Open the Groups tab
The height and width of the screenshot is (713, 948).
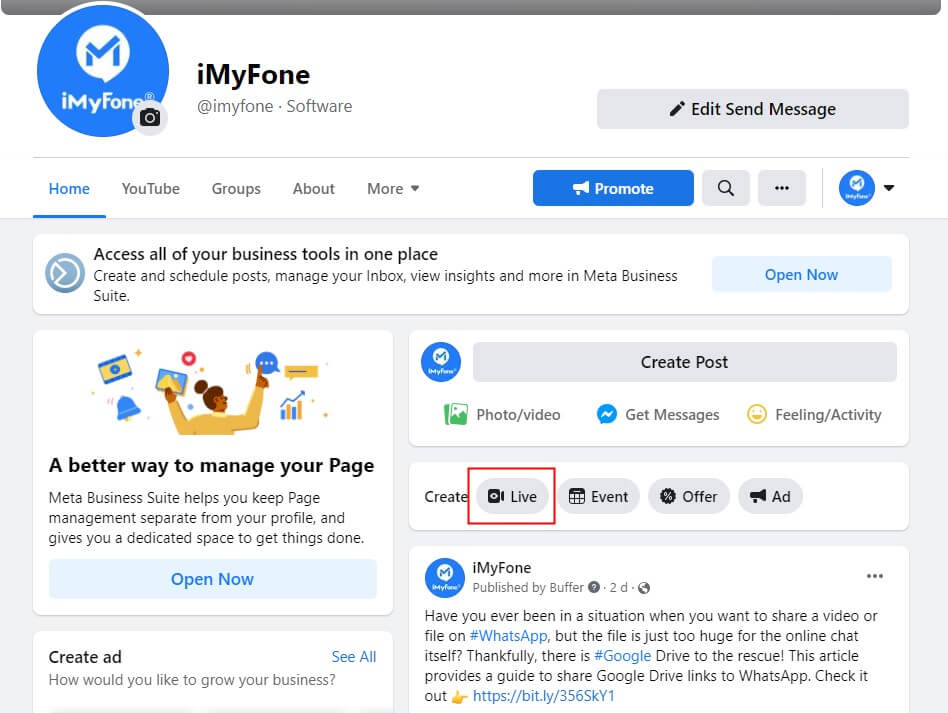236,188
